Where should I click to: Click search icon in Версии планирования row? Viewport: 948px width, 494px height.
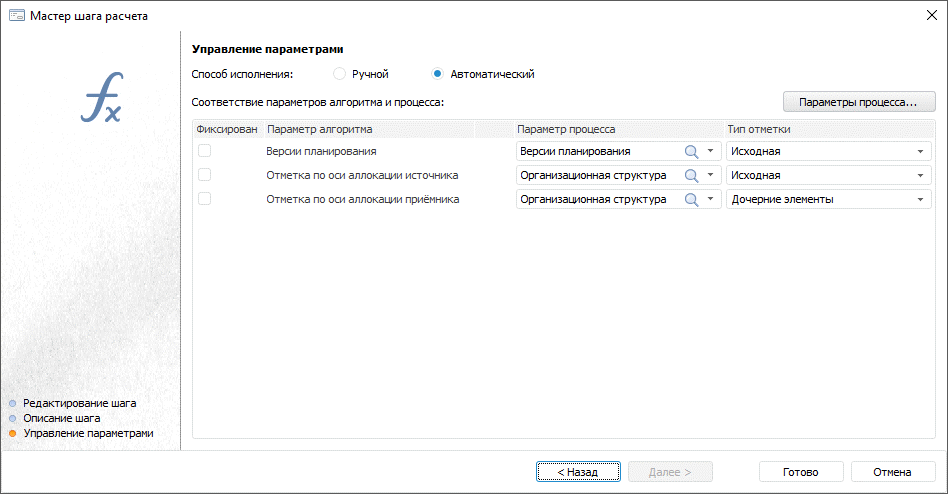click(x=691, y=151)
